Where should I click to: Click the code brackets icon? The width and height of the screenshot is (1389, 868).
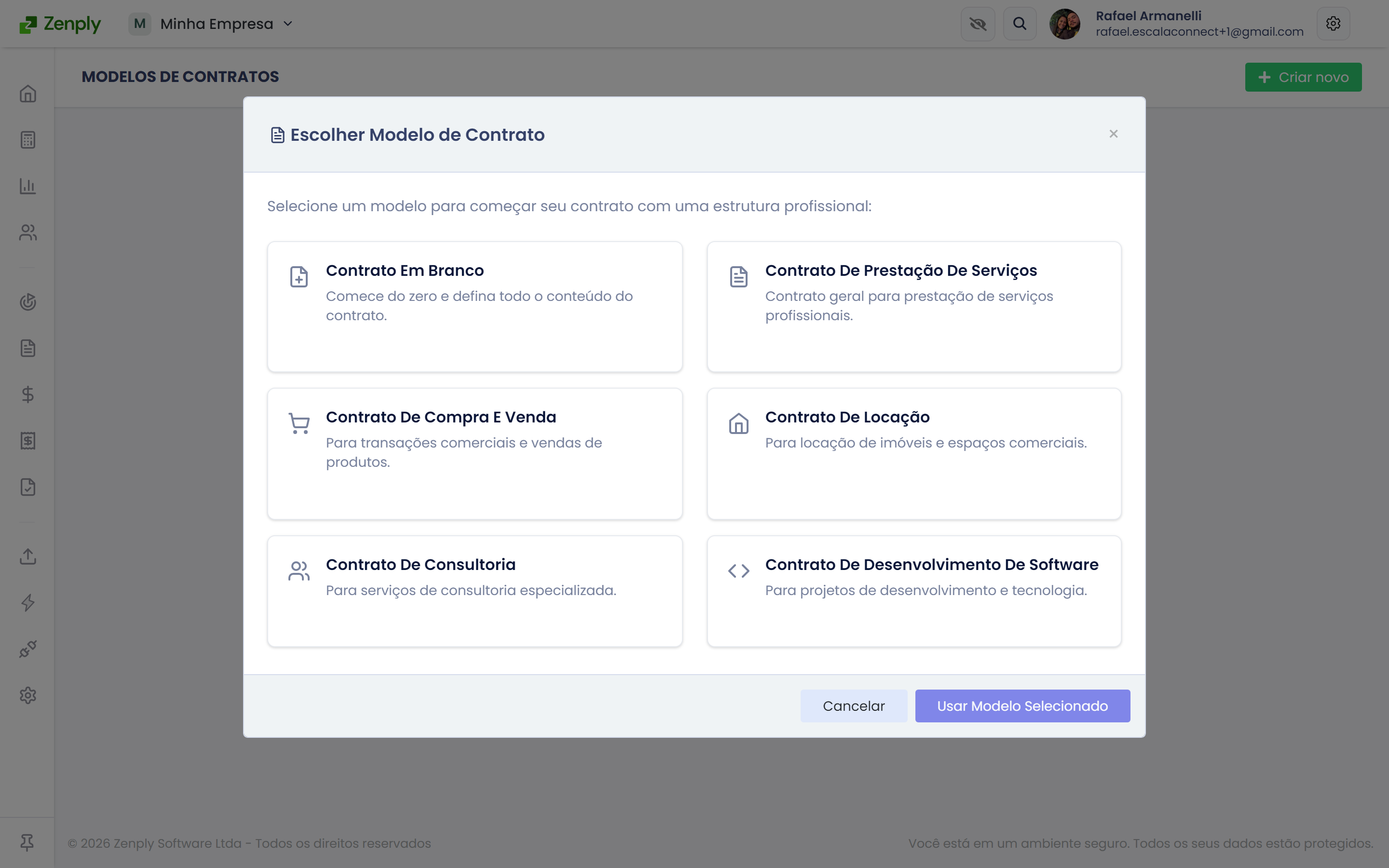[x=738, y=570]
